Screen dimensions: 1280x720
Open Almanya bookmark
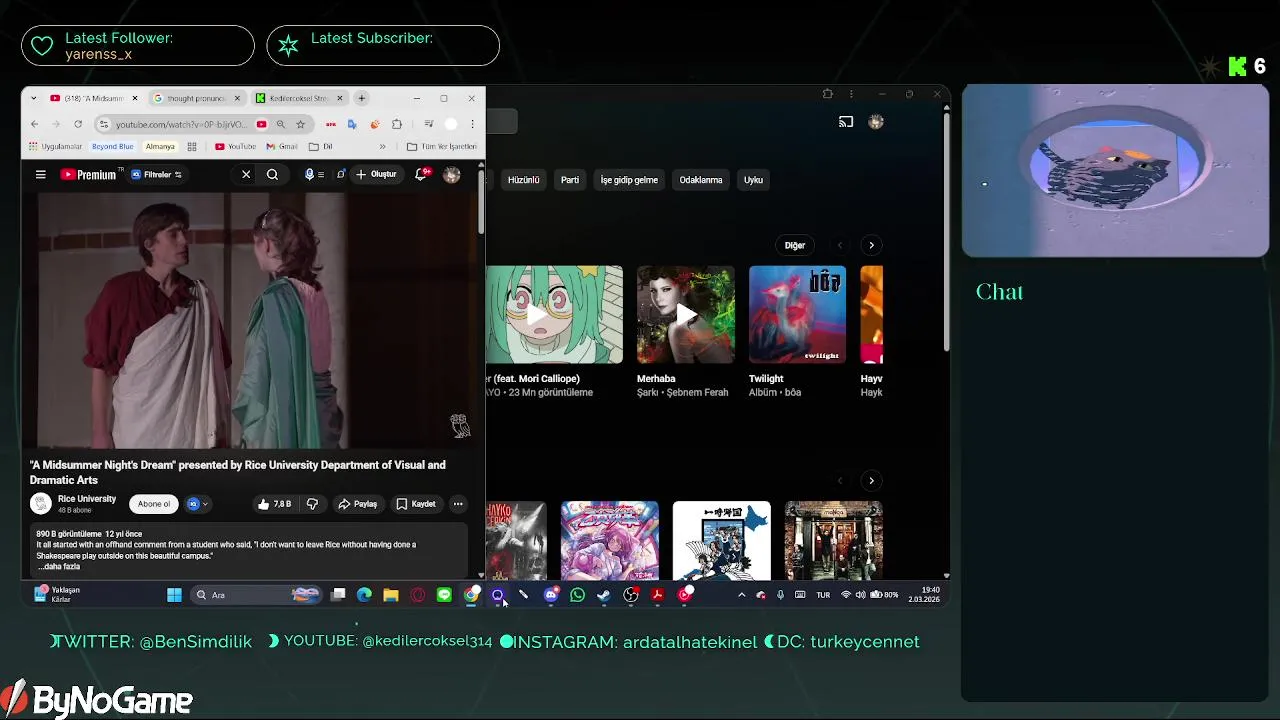[x=160, y=146]
